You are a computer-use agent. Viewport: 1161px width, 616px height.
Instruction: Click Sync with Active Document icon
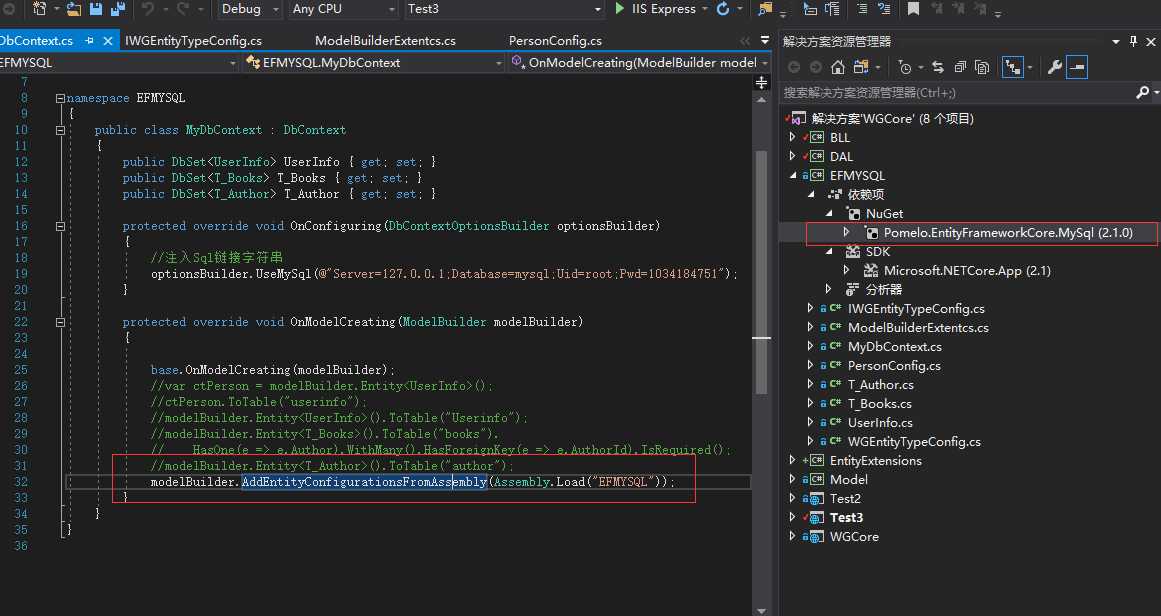click(x=938, y=67)
